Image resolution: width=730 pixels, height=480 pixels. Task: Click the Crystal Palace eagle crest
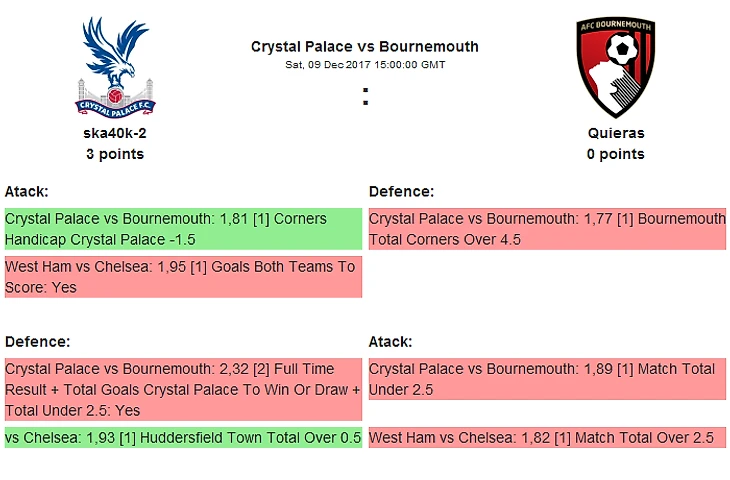pos(115,67)
